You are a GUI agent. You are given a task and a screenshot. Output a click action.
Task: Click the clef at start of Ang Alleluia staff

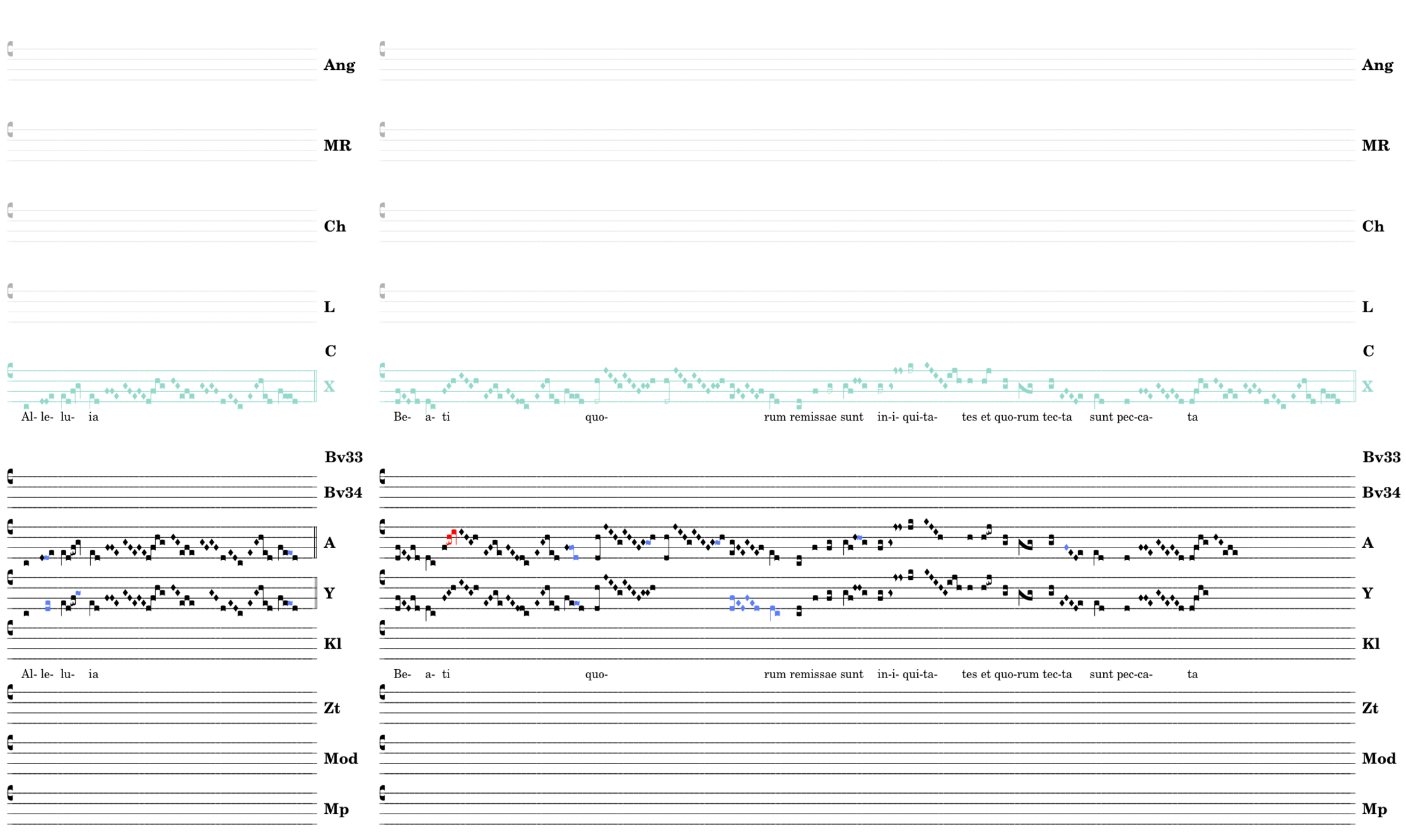point(10,49)
